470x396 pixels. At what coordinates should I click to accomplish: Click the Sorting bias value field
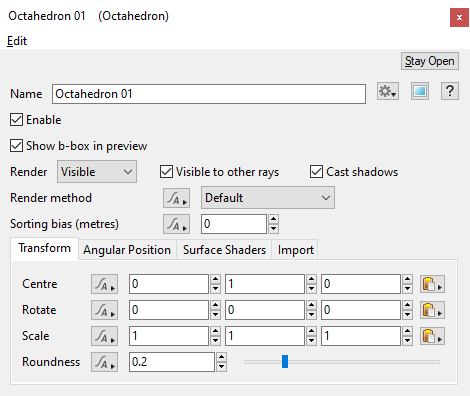234,224
